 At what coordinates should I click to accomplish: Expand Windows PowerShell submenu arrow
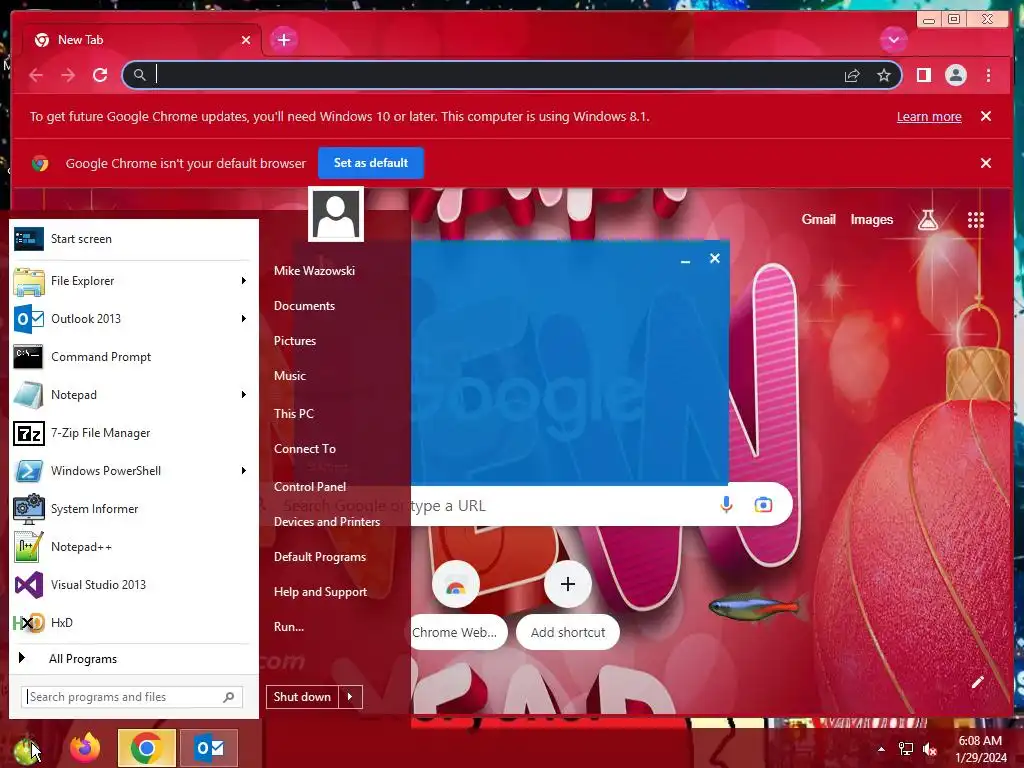pos(244,471)
